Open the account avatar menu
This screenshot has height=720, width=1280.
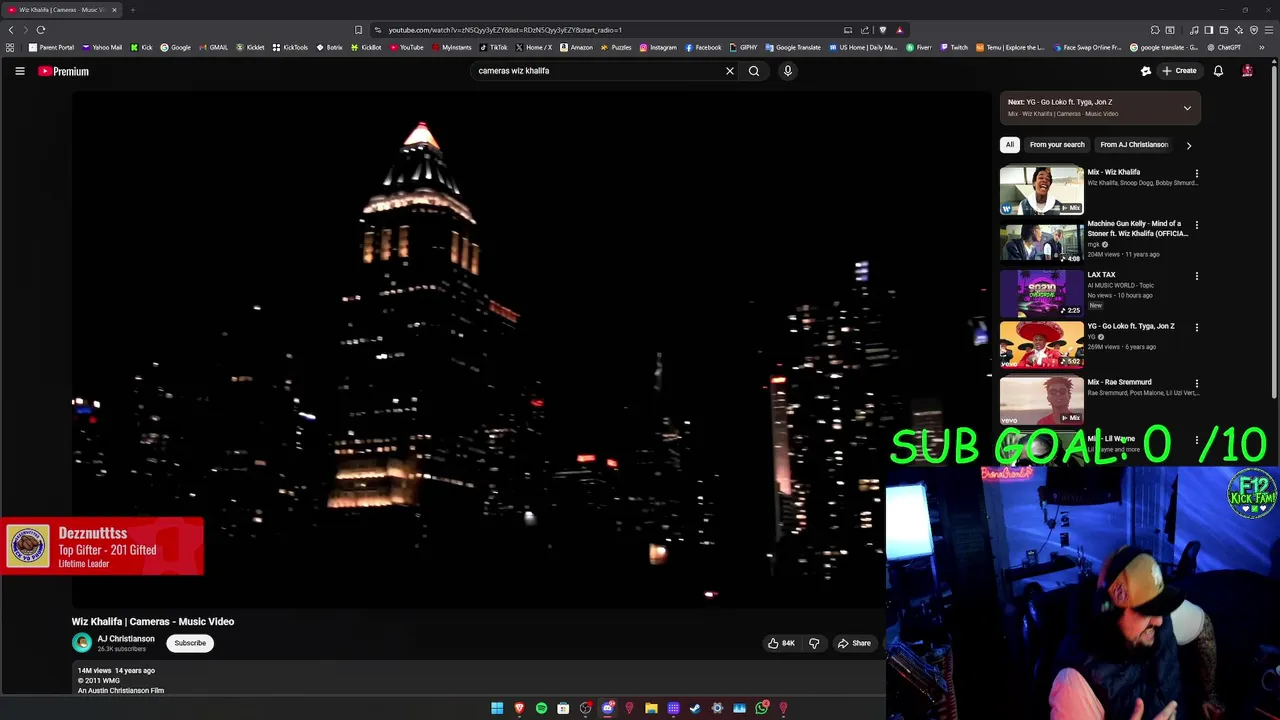1247,71
